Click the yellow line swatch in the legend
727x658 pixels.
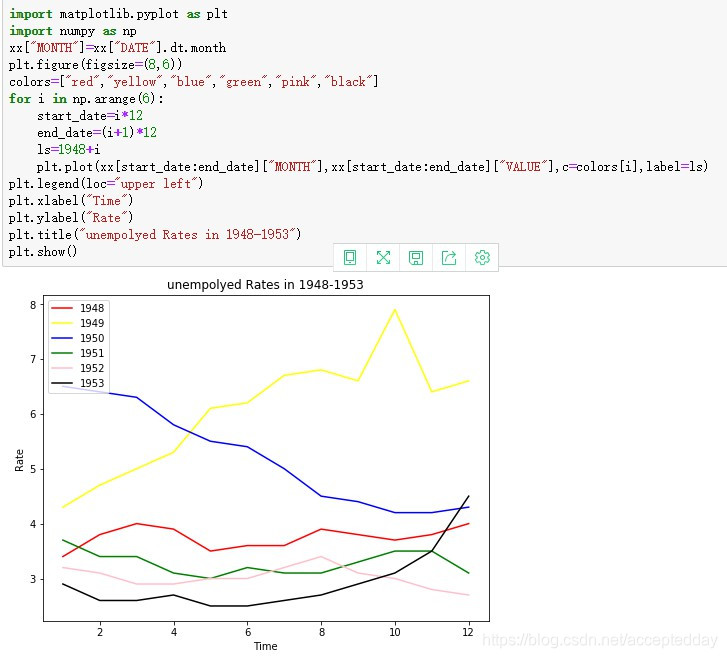(62, 323)
